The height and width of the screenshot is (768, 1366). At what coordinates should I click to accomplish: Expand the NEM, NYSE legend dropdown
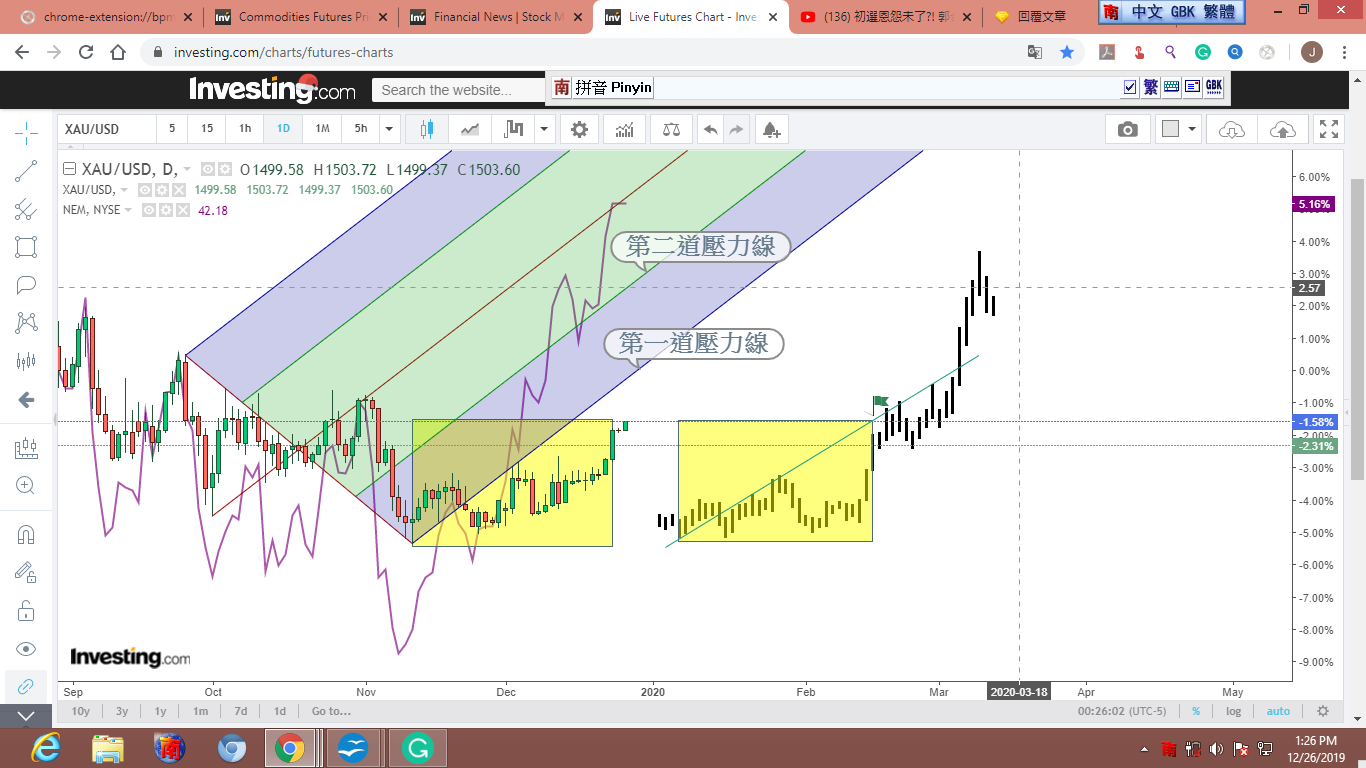[129, 210]
